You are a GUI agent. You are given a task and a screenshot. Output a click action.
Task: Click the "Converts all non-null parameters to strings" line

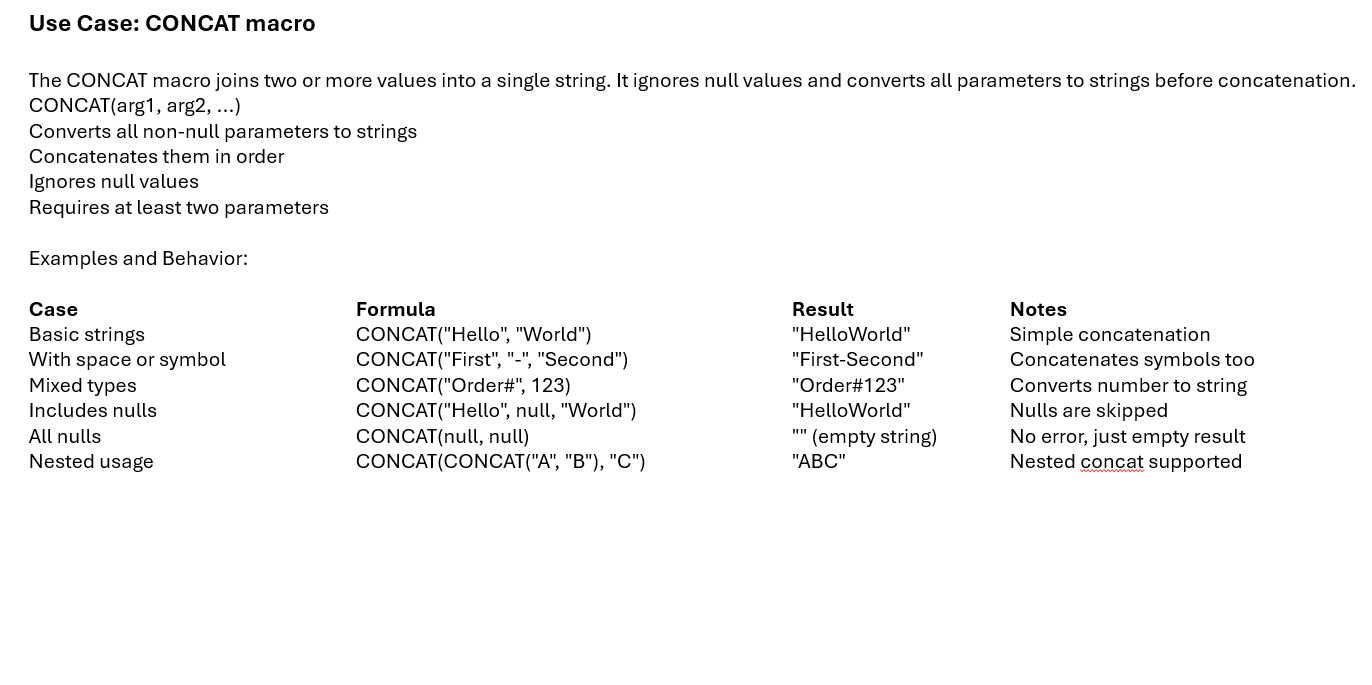[x=223, y=131]
